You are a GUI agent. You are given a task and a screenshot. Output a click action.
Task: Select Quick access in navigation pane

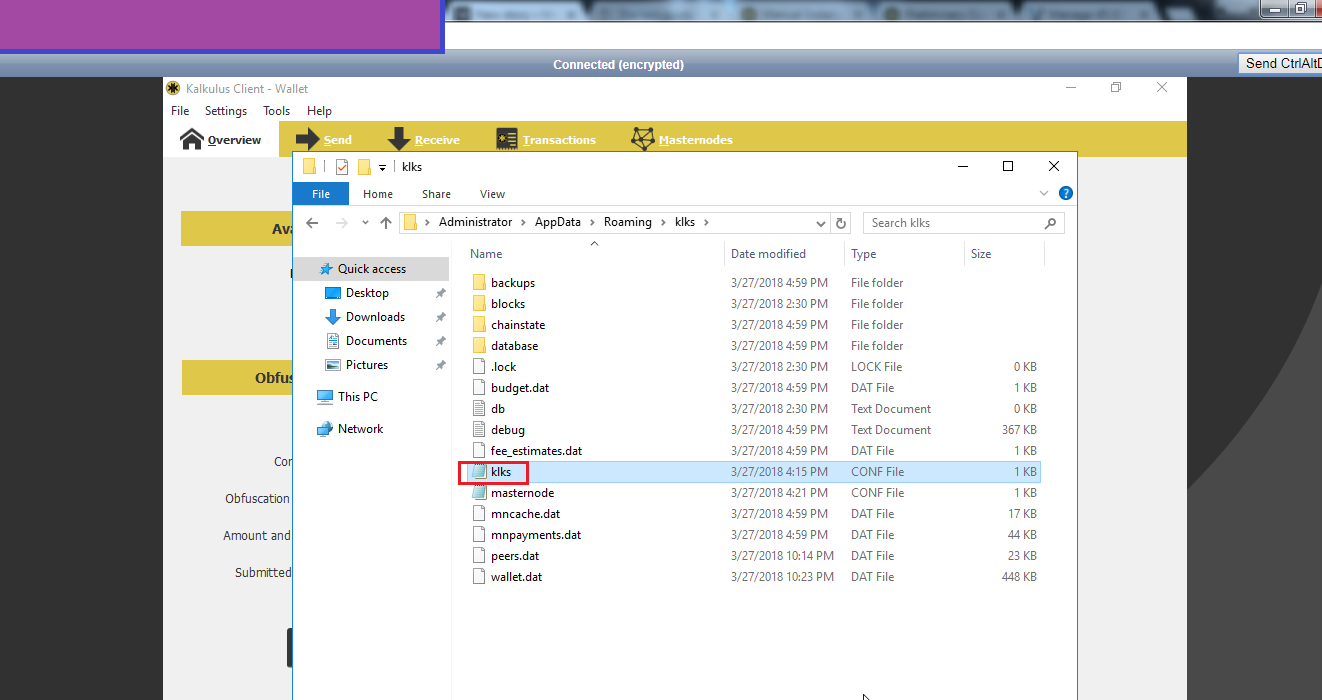point(372,269)
